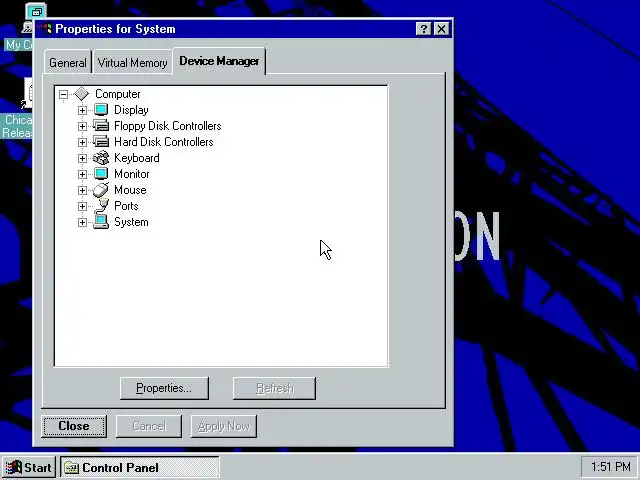Click the Close button

[x=74, y=426]
